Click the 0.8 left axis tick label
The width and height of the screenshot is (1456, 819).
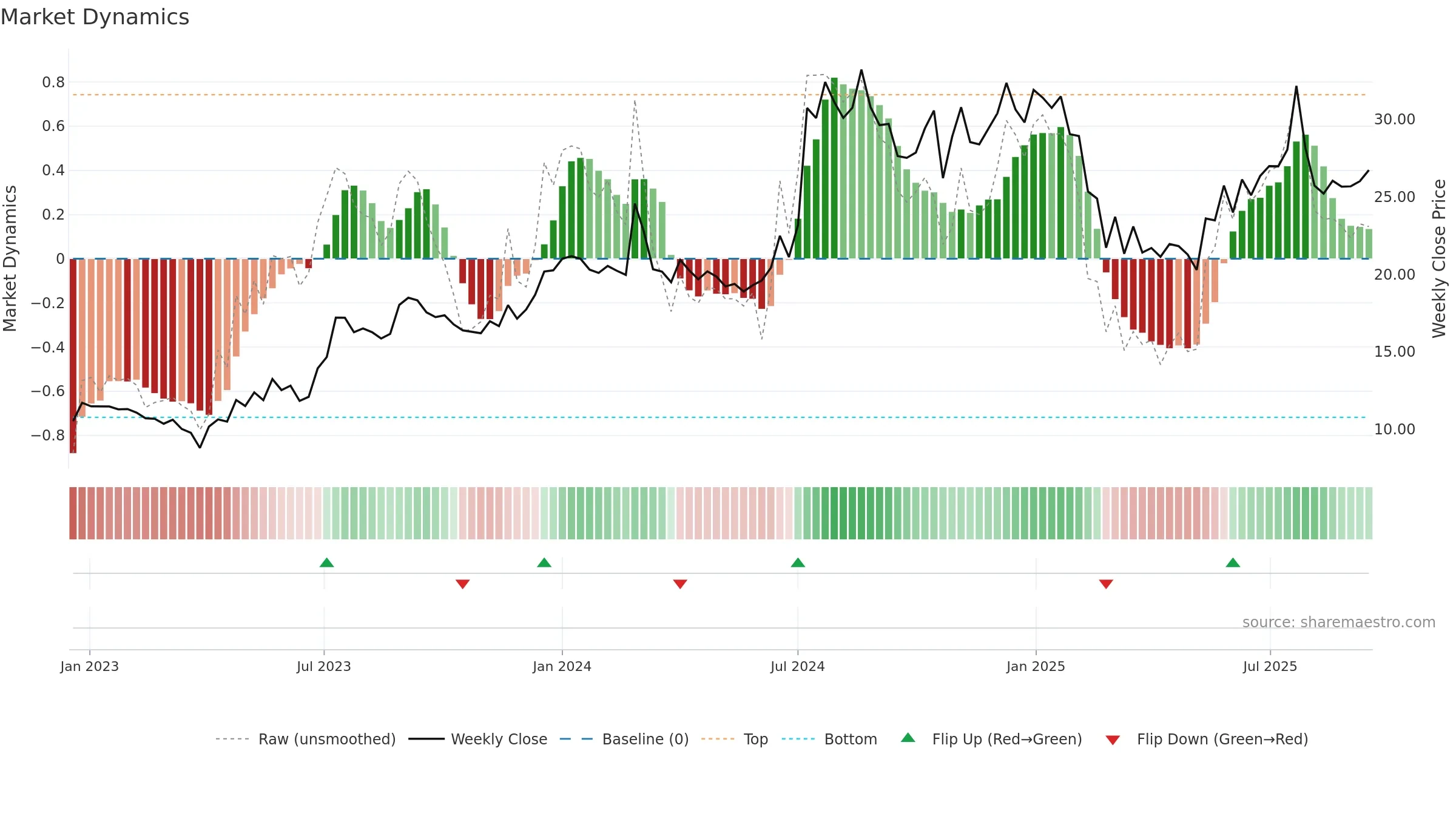point(53,83)
